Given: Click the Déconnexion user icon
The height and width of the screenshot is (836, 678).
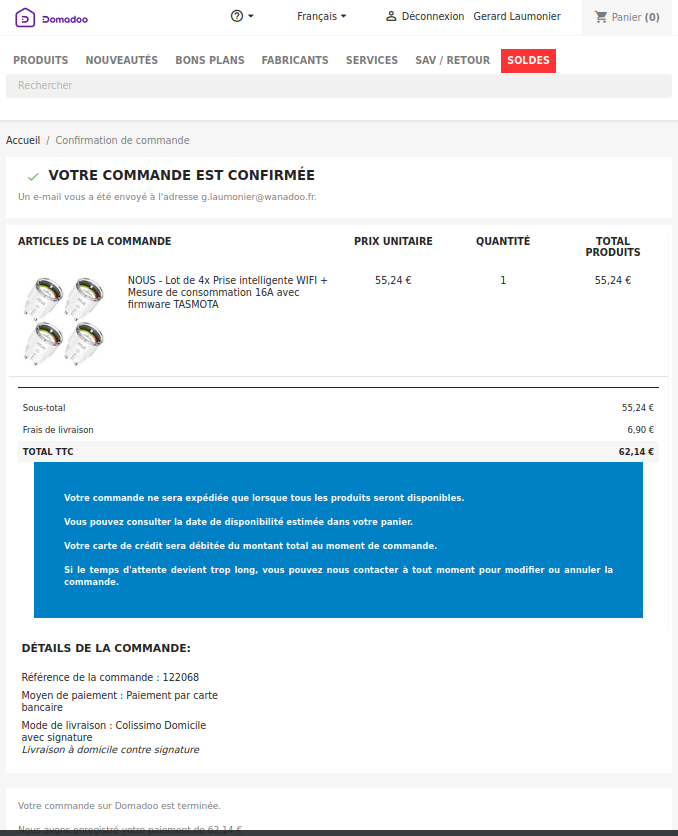Looking at the screenshot, I should click(x=392, y=17).
